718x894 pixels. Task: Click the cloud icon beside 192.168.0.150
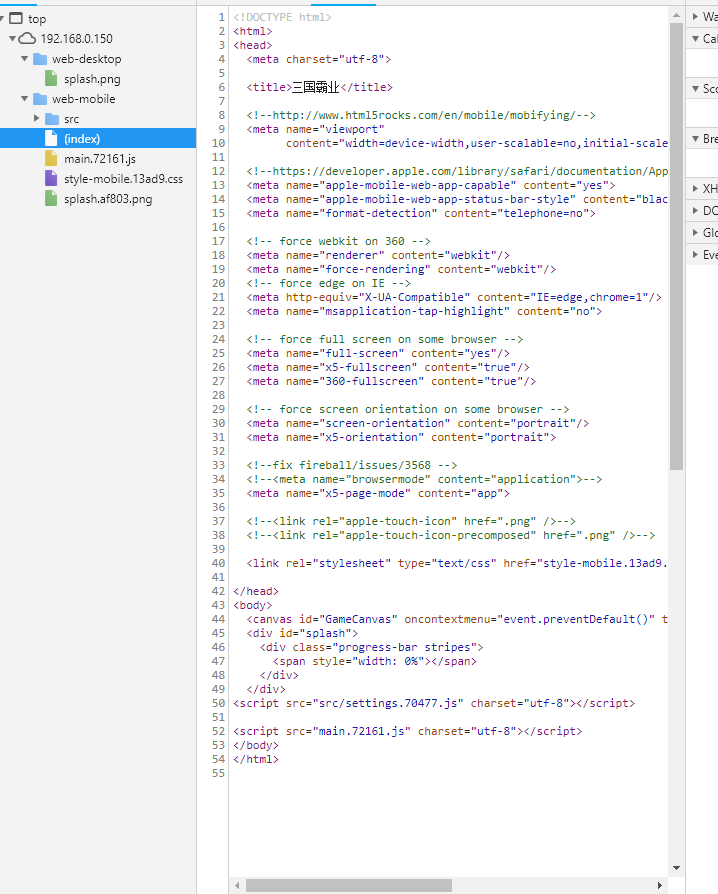[x=27, y=39]
